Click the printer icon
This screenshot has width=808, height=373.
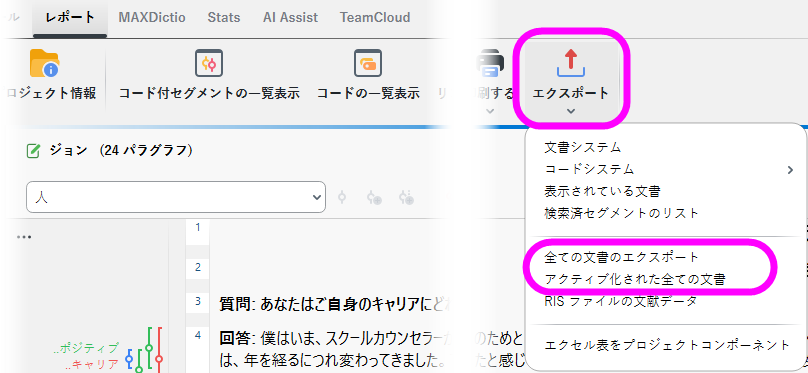coord(491,63)
